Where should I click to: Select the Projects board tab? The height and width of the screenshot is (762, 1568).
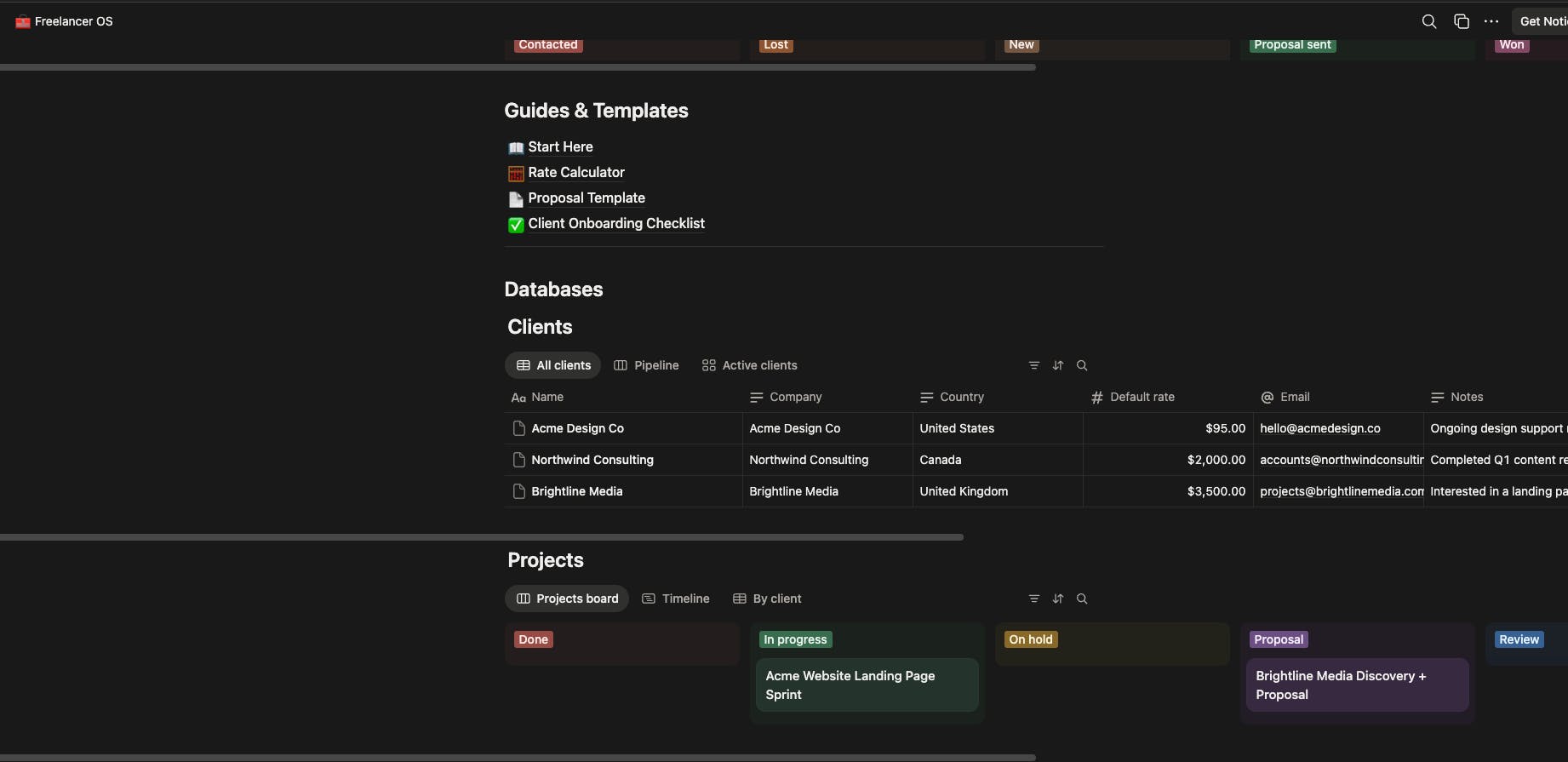[x=567, y=599]
